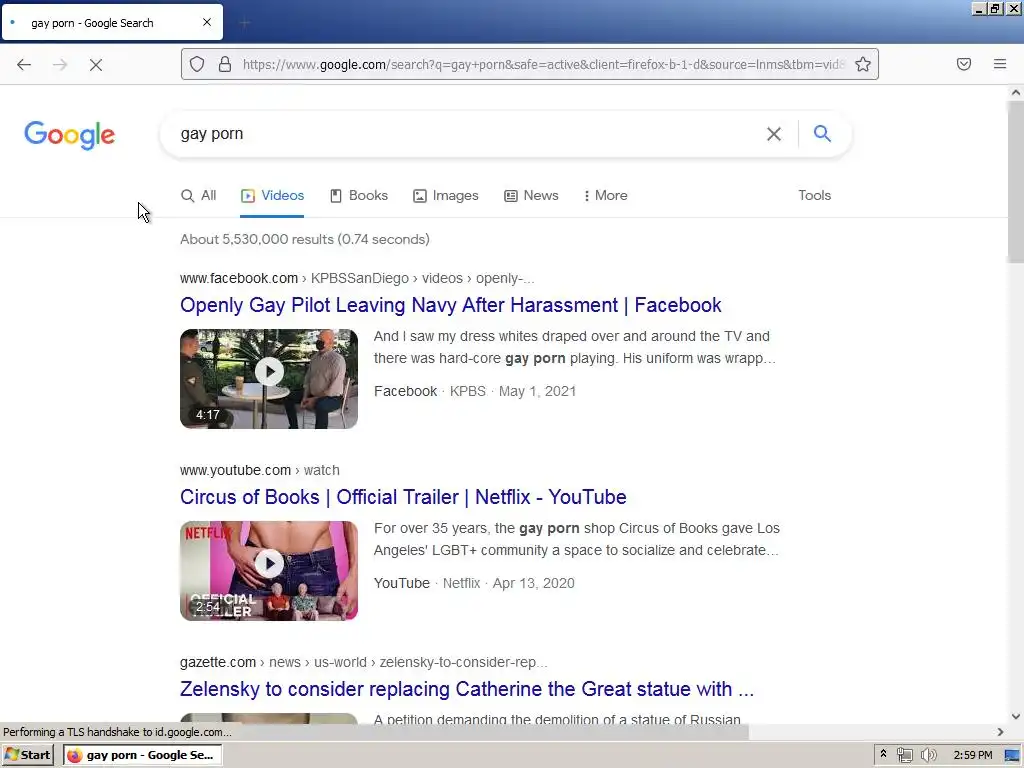
Task: Clear the search box with the X
Action: point(774,134)
